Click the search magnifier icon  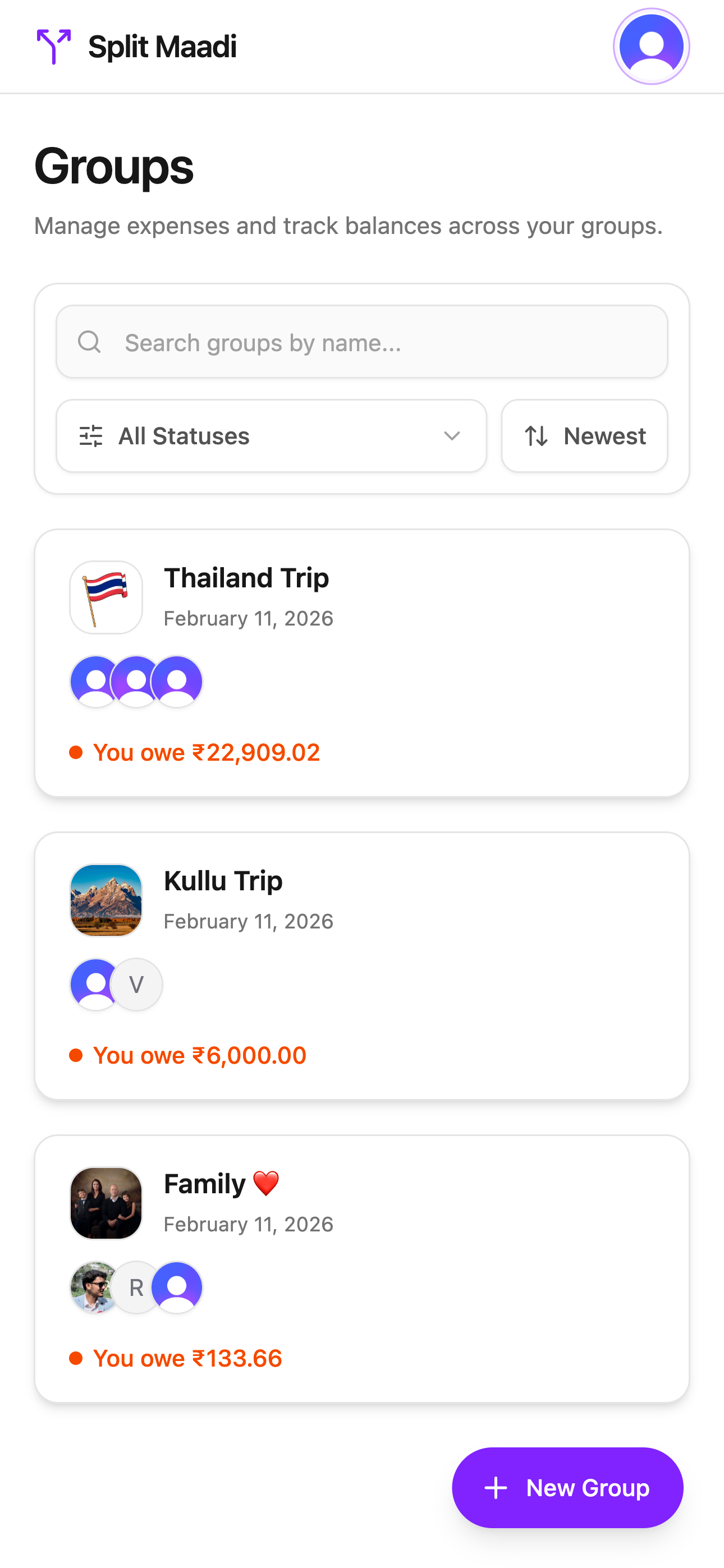pos(89,342)
